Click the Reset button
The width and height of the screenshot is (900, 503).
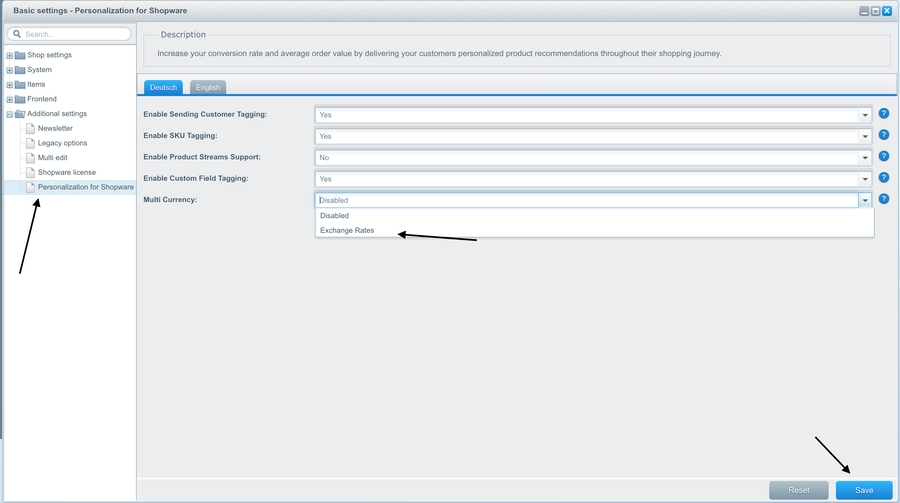point(798,490)
